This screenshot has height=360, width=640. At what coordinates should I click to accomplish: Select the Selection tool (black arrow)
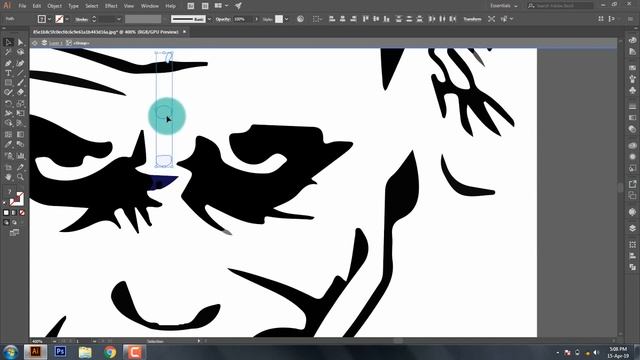tap(8, 42)
